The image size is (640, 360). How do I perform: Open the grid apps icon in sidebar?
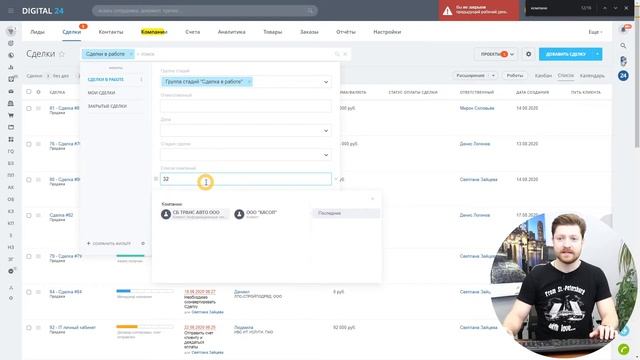[11, 139]
